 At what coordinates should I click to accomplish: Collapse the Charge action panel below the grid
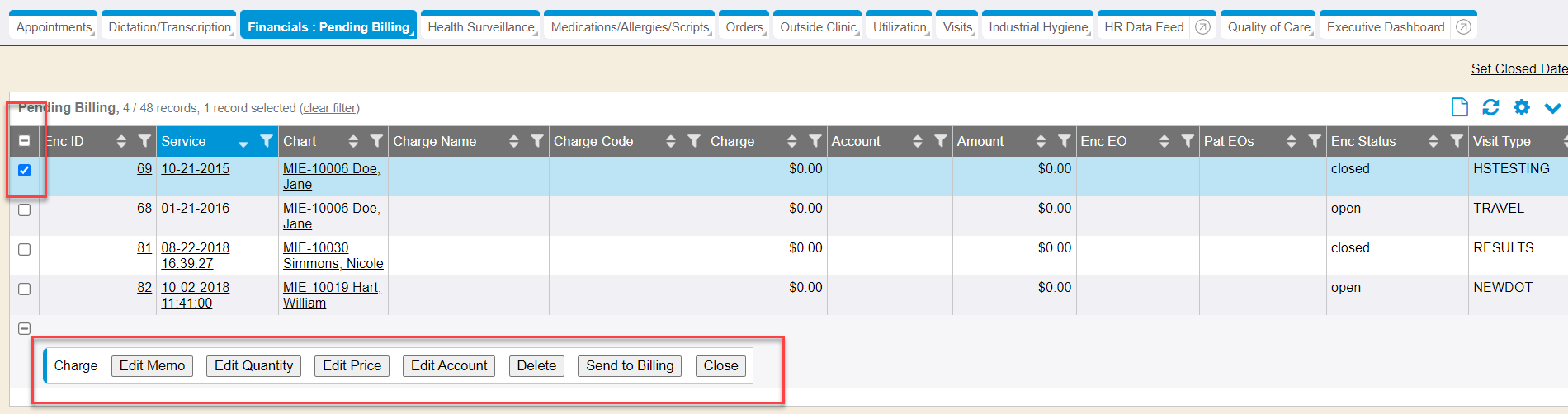(x=25, y=328)
